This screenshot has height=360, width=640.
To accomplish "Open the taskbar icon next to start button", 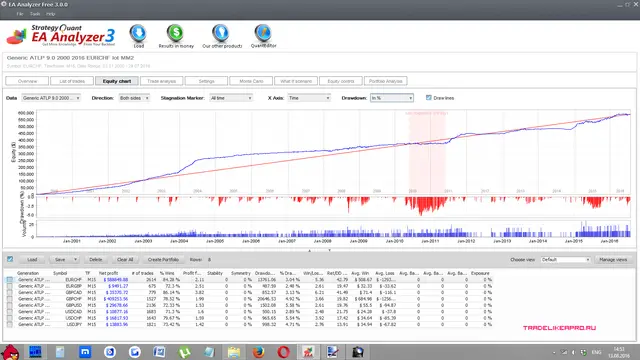I will click(x=35, y=352).
